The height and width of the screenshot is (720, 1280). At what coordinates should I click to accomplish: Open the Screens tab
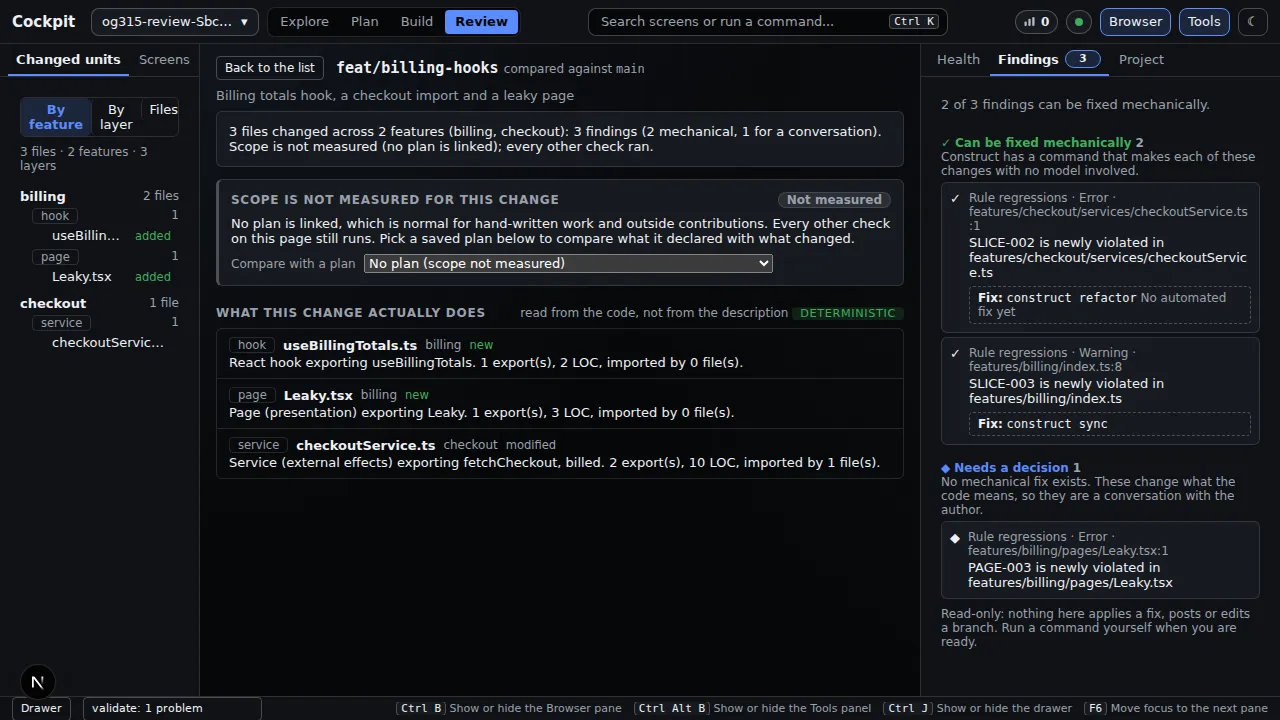(x=164, y=60)
